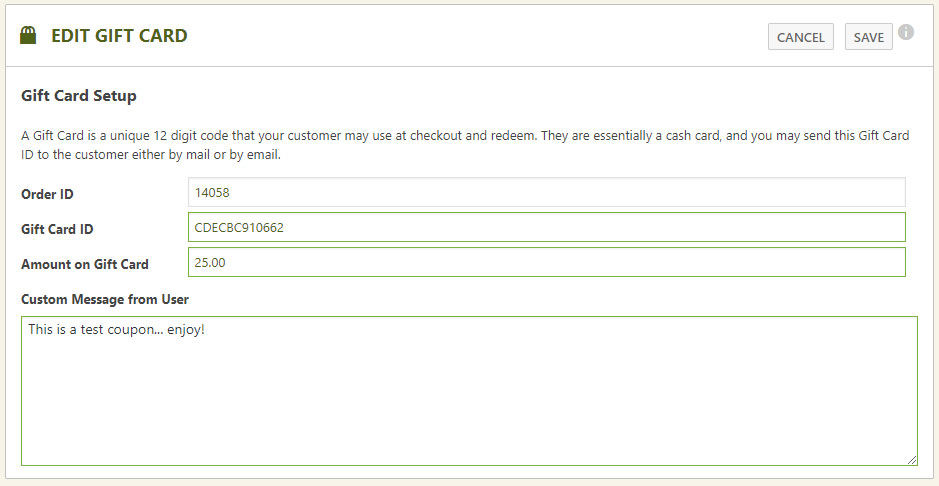Place cursor on the 25.00 amount value

click(210, 262)
